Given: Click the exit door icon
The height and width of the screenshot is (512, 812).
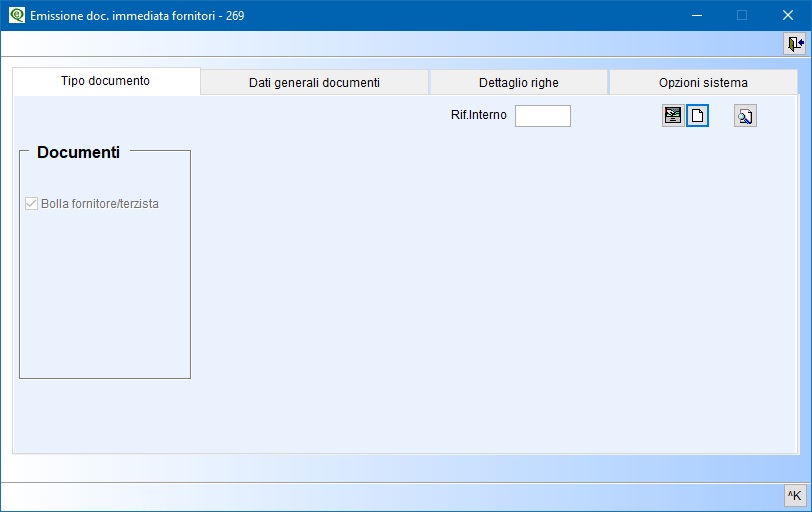Looking at the screenshot, I should [x=794, y=44].
